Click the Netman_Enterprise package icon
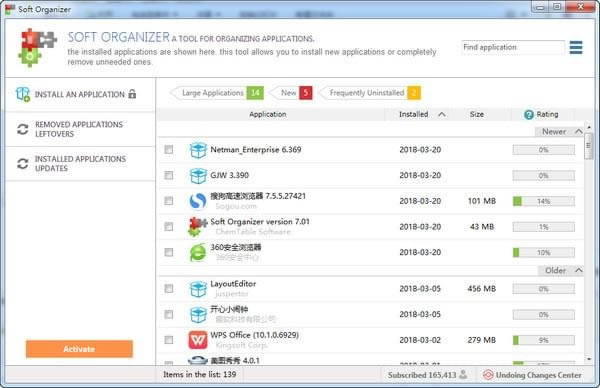Image resolution: width=600 pixels, height=388 pixels. (x=198, y=150)
